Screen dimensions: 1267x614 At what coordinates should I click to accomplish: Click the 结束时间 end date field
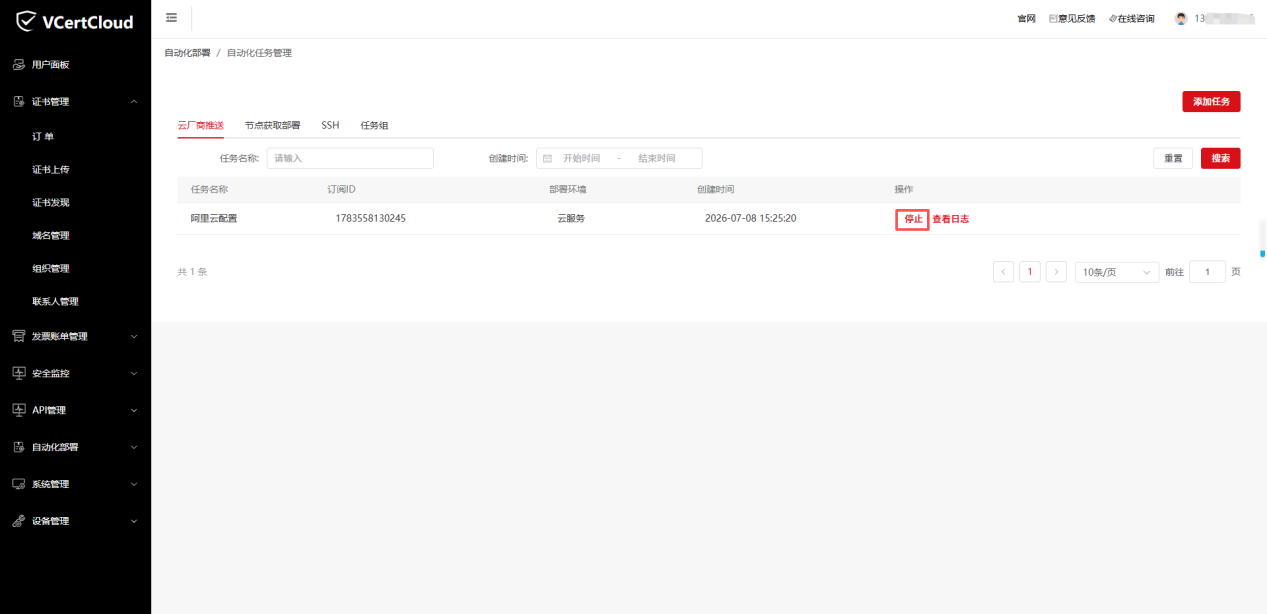656,158
